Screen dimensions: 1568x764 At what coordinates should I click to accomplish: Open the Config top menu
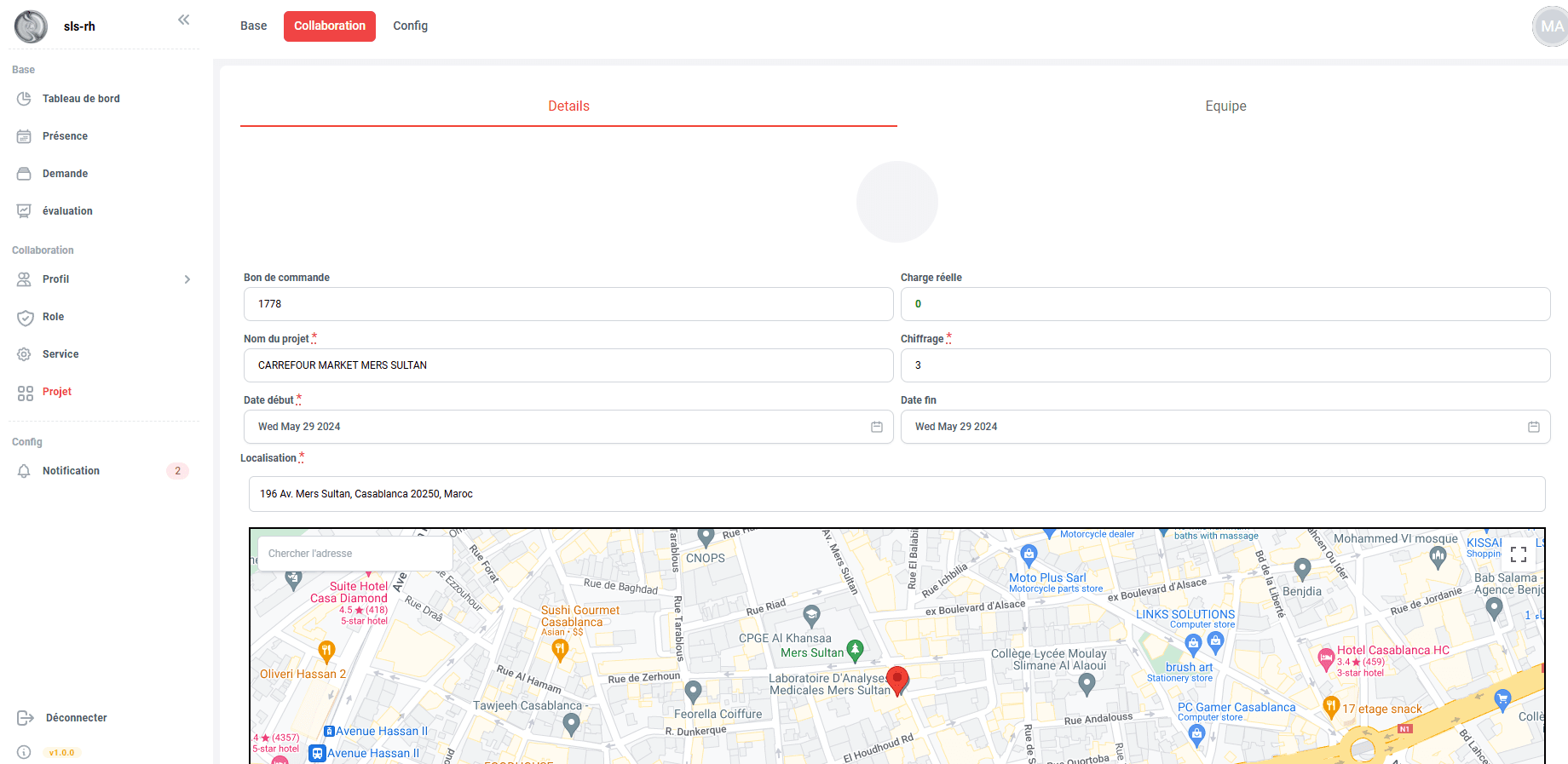tap(410, 26)
